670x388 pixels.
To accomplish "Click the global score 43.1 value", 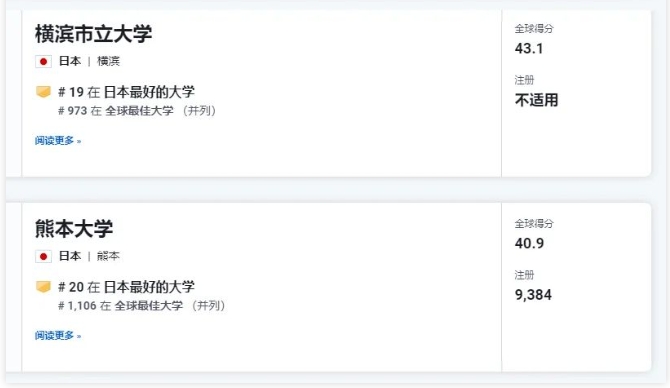I will (529, 48).
